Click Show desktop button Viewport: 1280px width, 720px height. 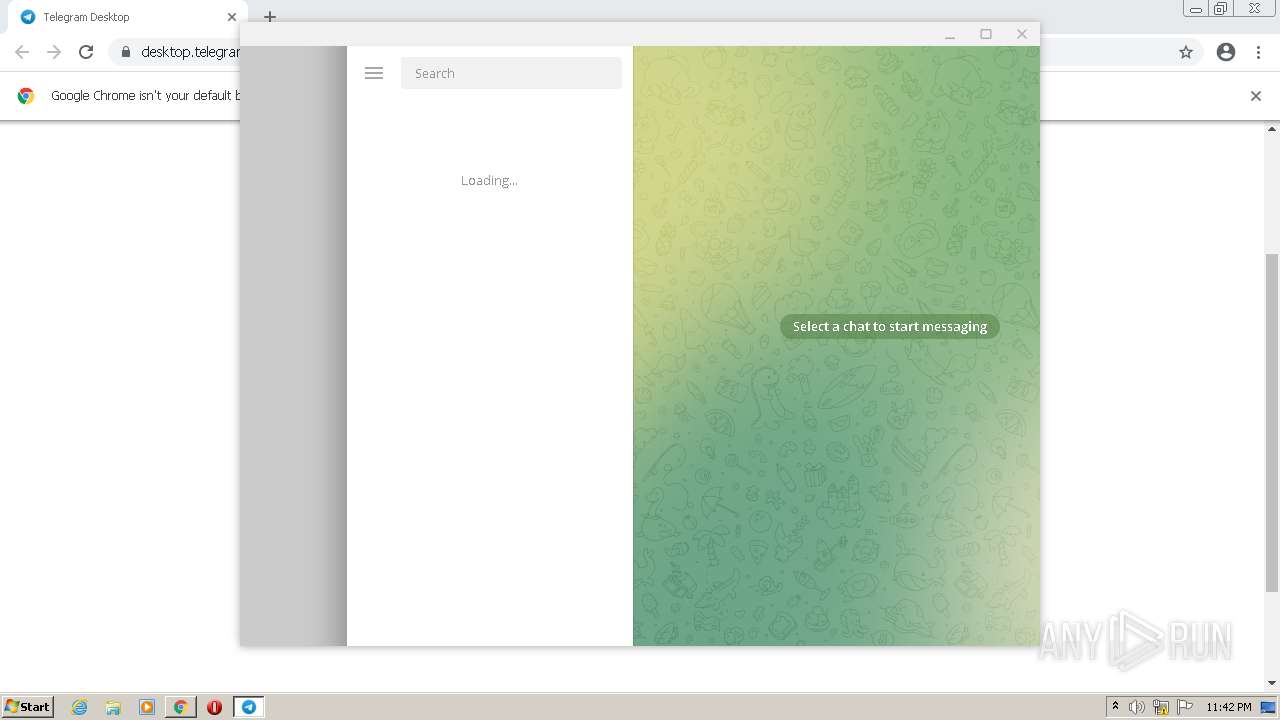tap(1269, 707)
